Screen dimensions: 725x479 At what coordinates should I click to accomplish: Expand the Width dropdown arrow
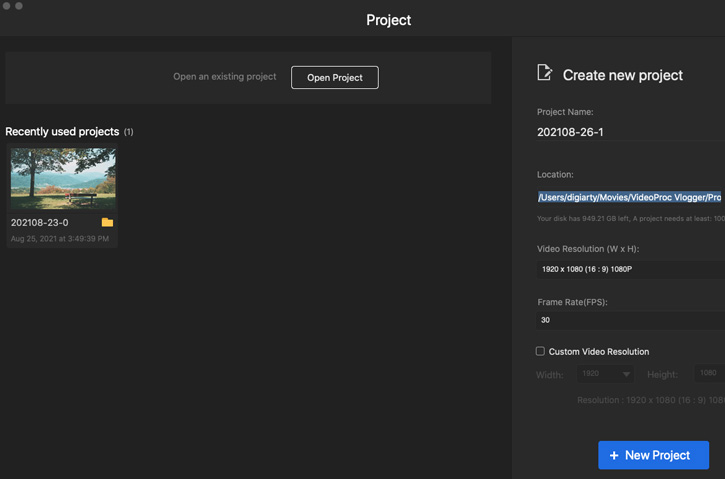coord(626,374)
